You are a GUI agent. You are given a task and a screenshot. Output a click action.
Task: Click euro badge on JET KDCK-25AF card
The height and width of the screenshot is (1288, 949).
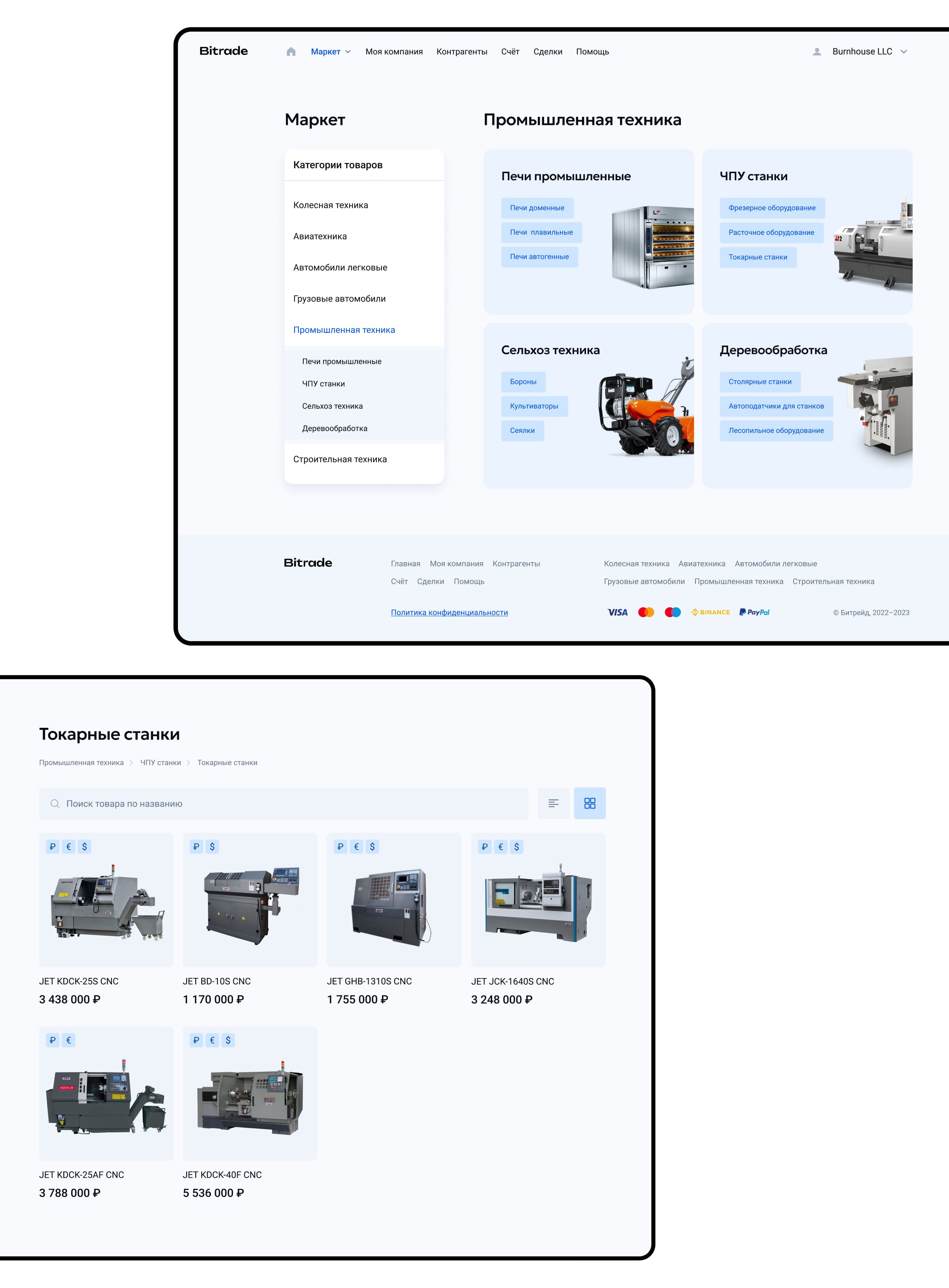[x=68, y=1040]
